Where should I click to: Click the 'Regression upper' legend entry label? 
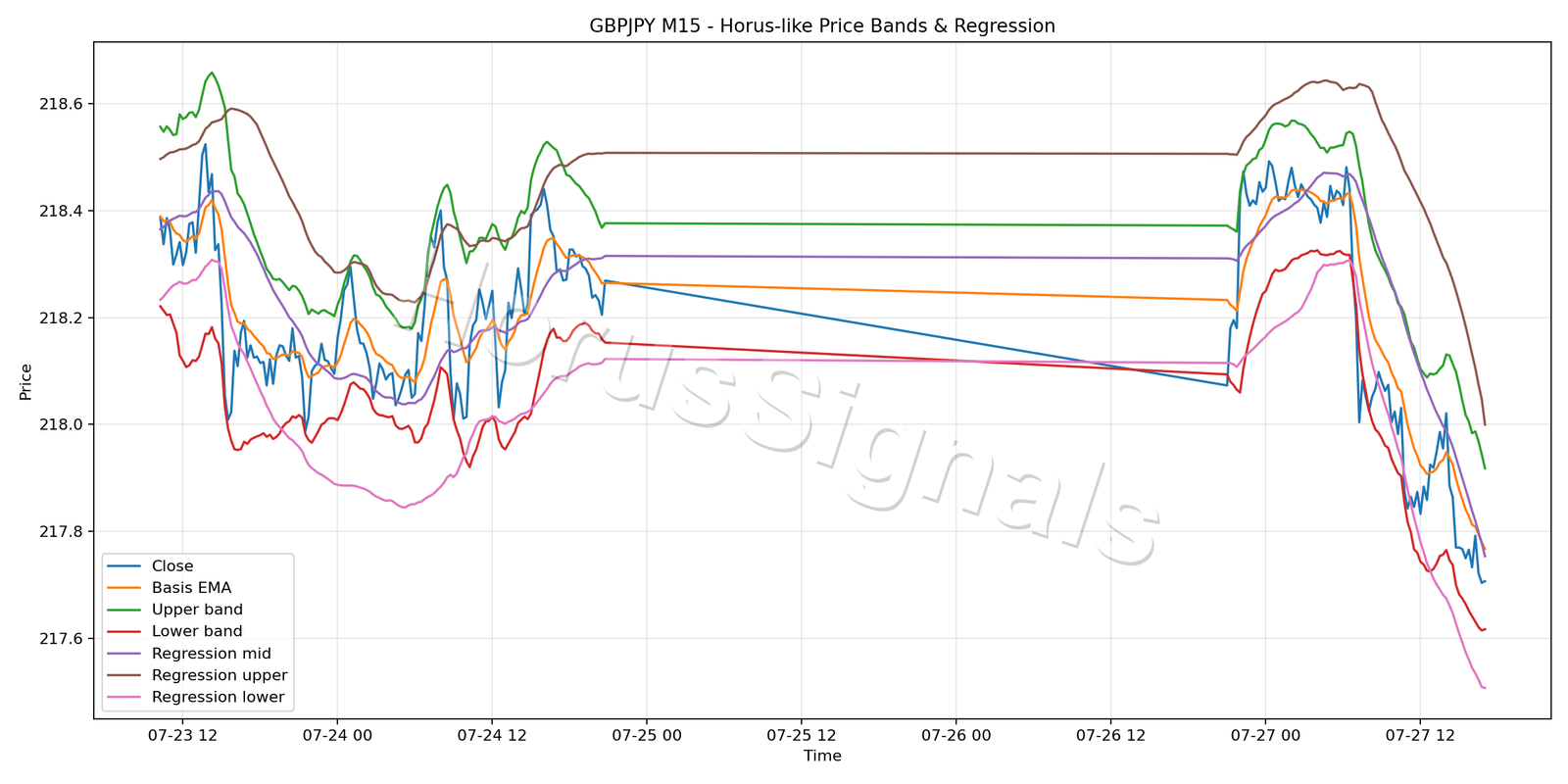[220, 675]
